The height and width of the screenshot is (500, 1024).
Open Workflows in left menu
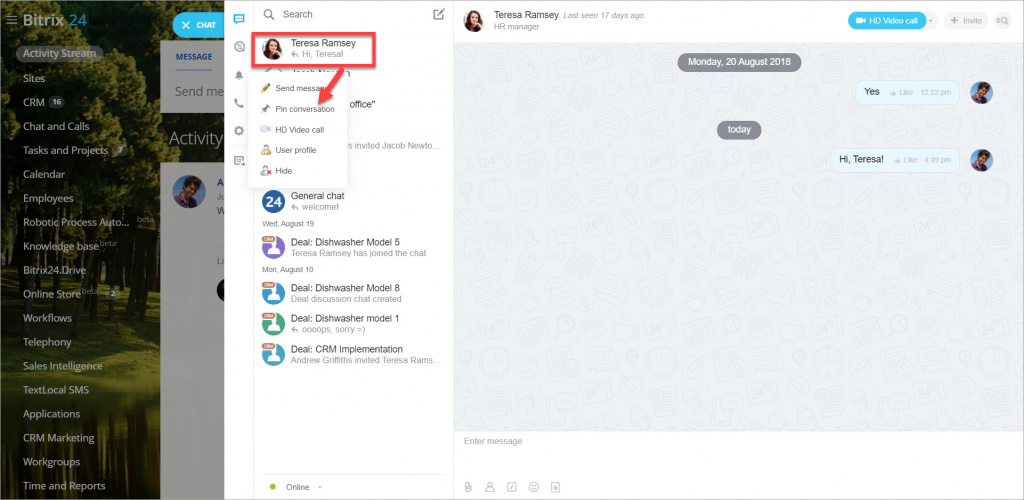point(48,318)
